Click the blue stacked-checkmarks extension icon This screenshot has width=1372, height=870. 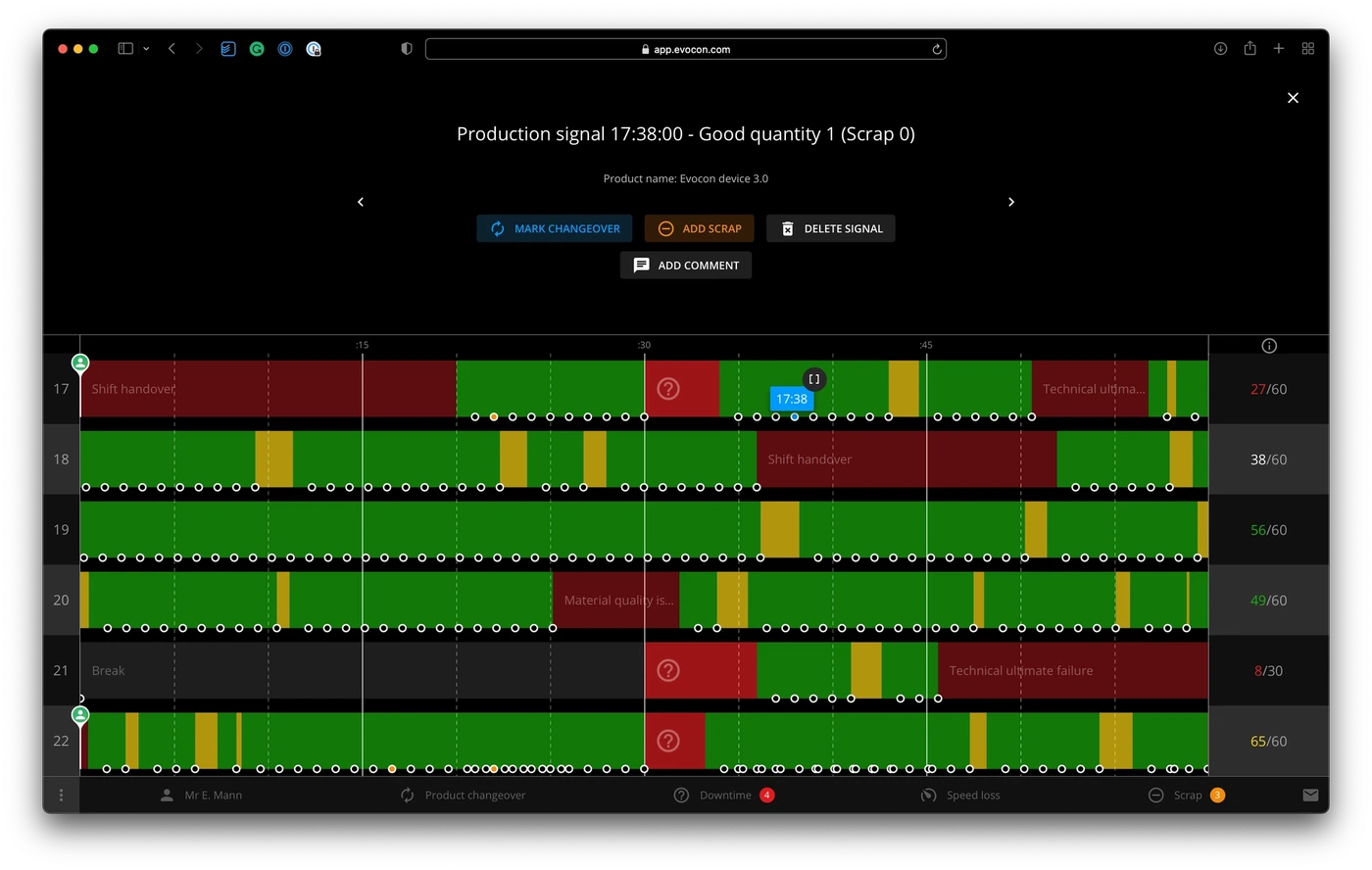(x=228, y=49)
